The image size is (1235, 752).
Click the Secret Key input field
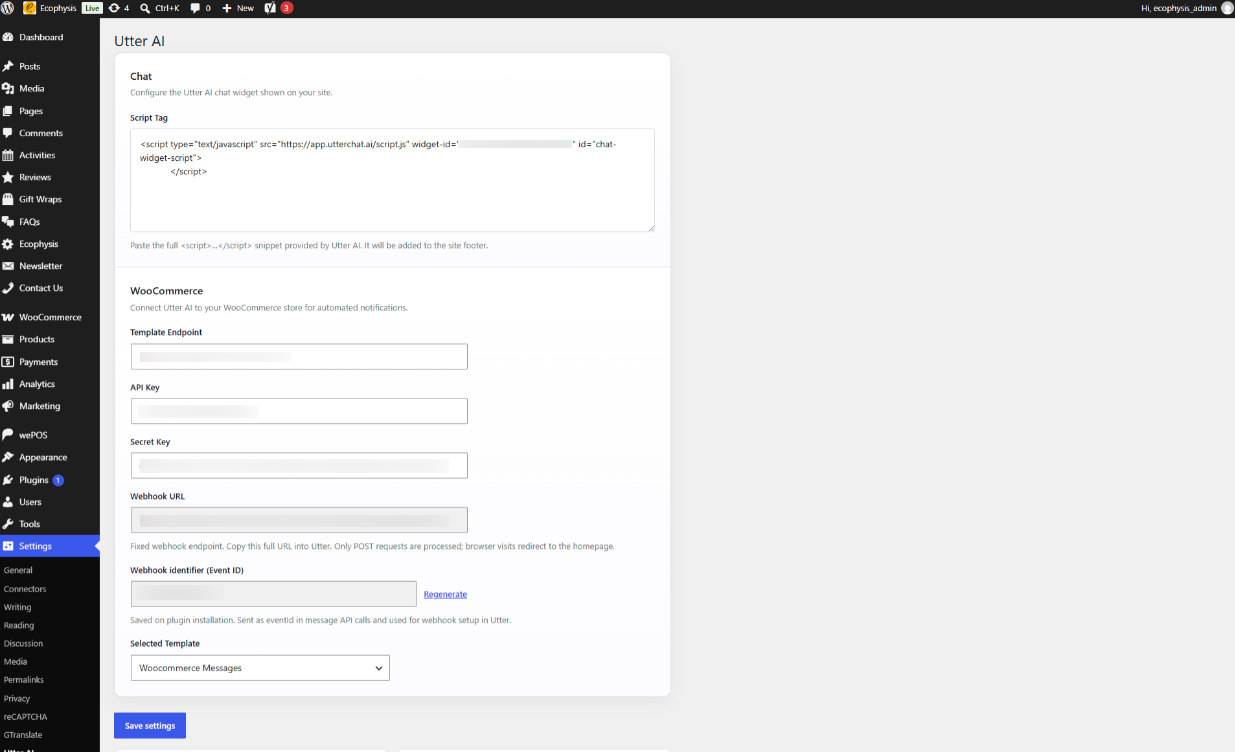[299, 466]
